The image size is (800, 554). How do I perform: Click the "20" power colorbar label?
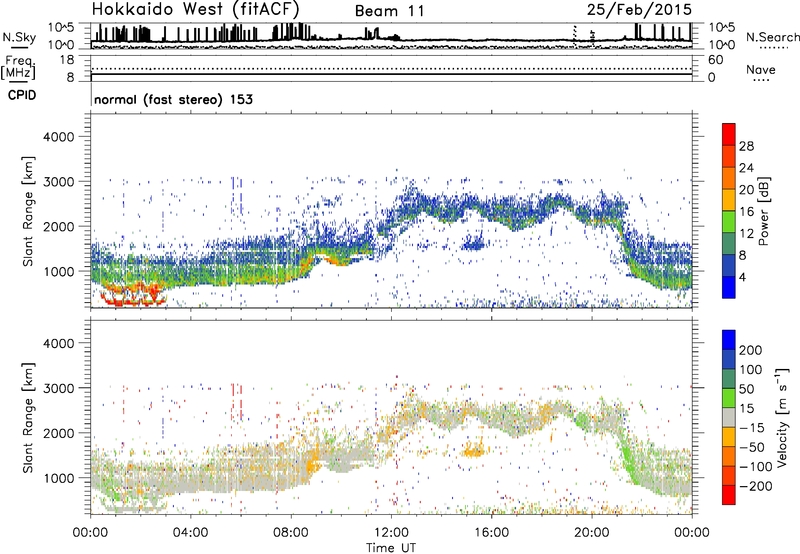pyautogui.click(x=746, y=190)
